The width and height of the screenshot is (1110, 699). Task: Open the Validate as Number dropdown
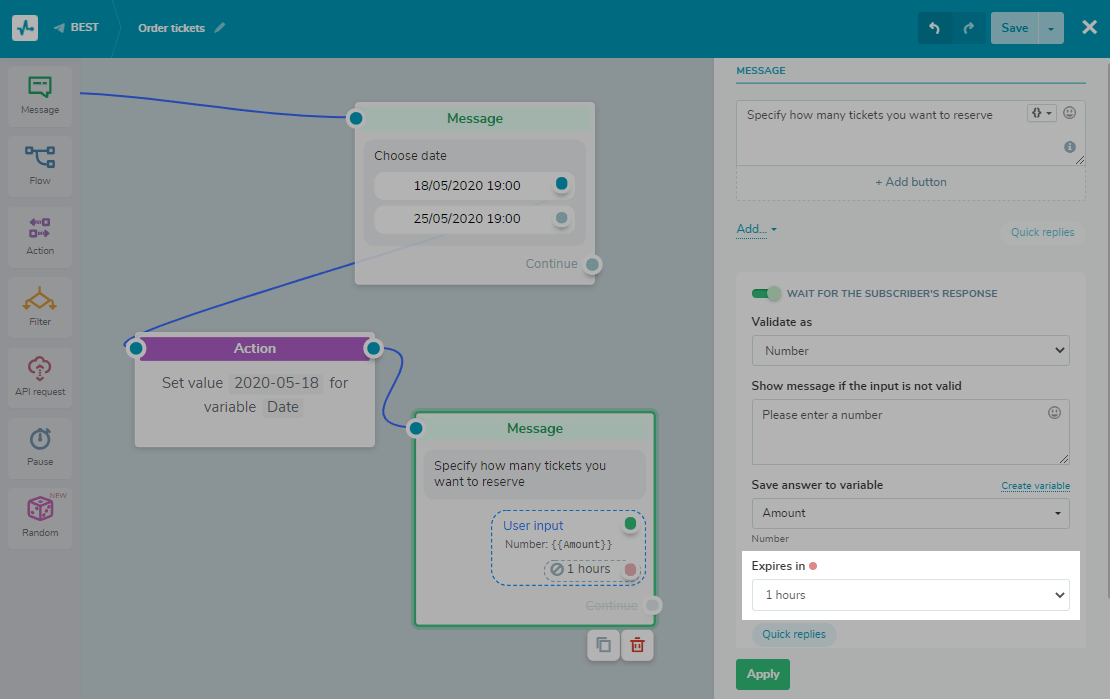(x=910, y=351)
